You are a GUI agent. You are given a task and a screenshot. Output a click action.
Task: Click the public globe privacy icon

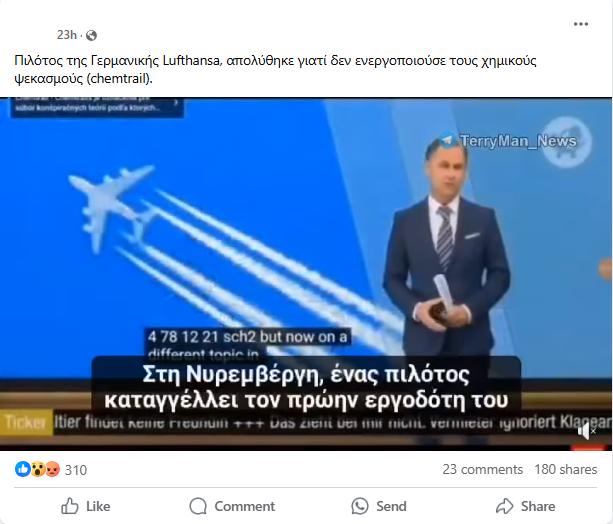[x=91, y=36]
